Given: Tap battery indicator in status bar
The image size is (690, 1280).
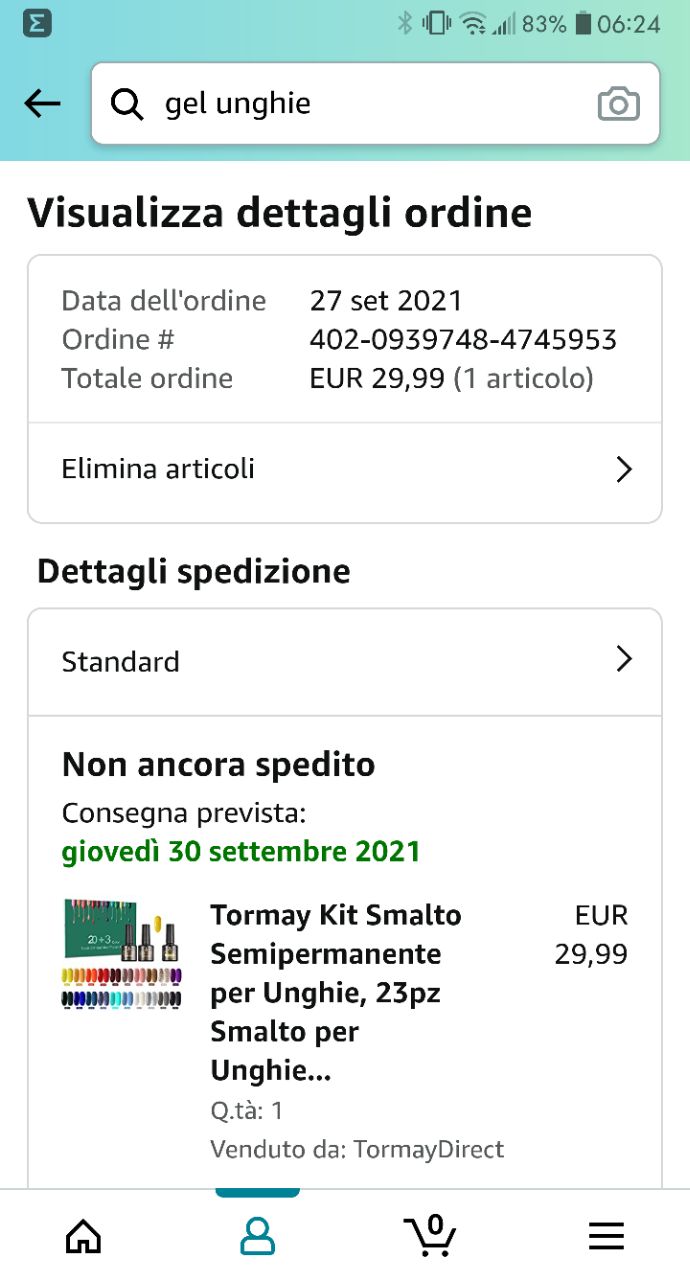Looking at the screenshot, I should (x=584, y=24).
